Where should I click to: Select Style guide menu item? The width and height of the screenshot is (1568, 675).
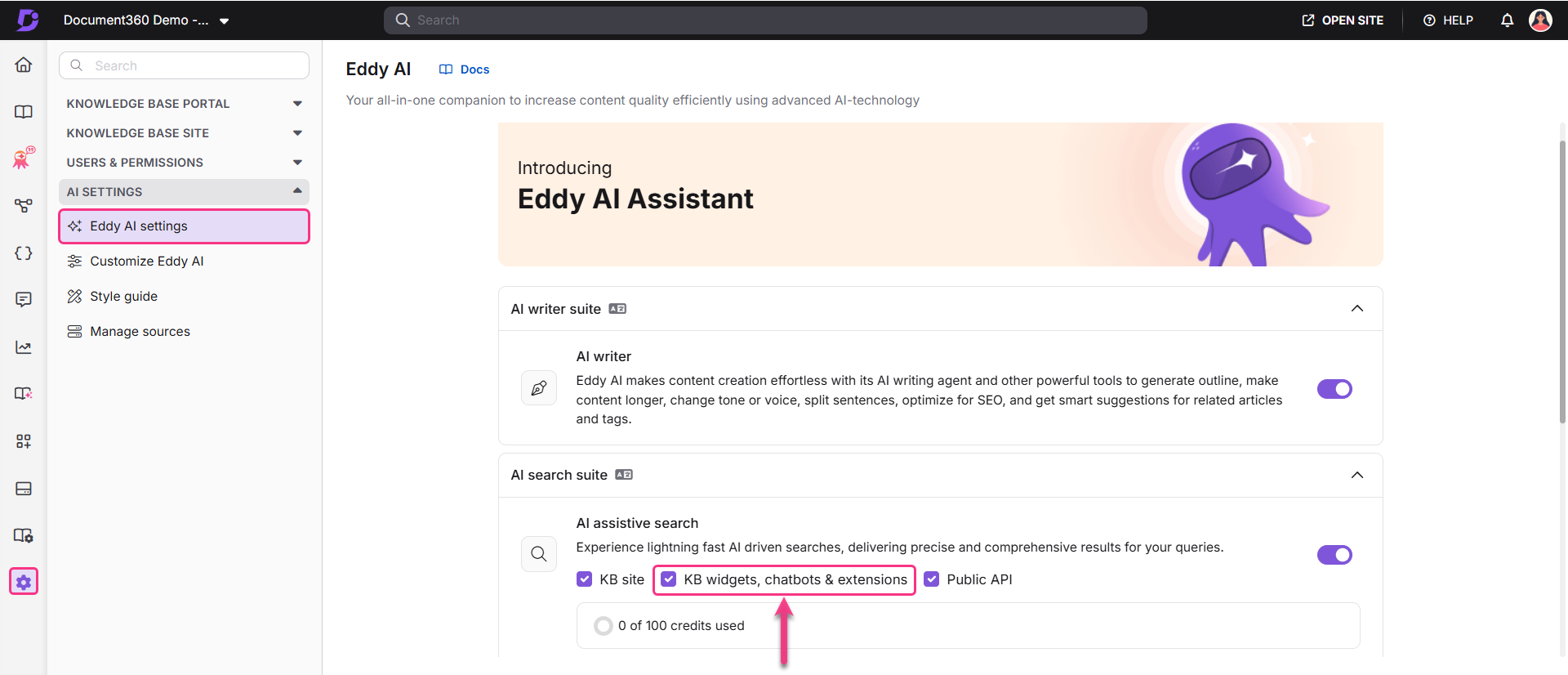click(x=184, y=297)
